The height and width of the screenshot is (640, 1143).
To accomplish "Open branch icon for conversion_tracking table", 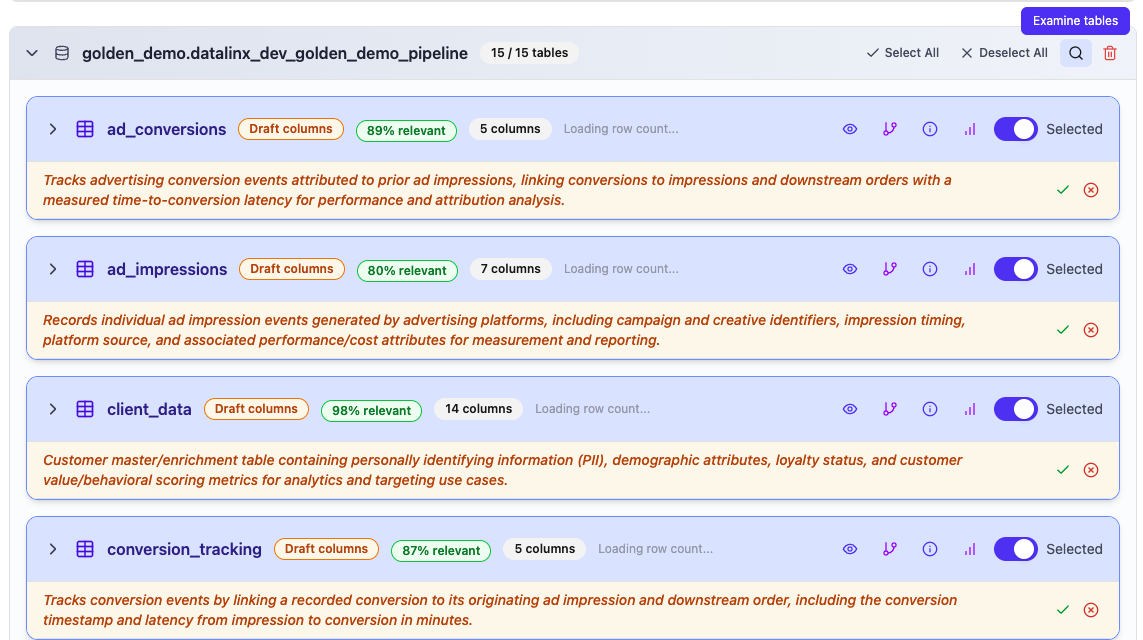I will pos(890,549).
